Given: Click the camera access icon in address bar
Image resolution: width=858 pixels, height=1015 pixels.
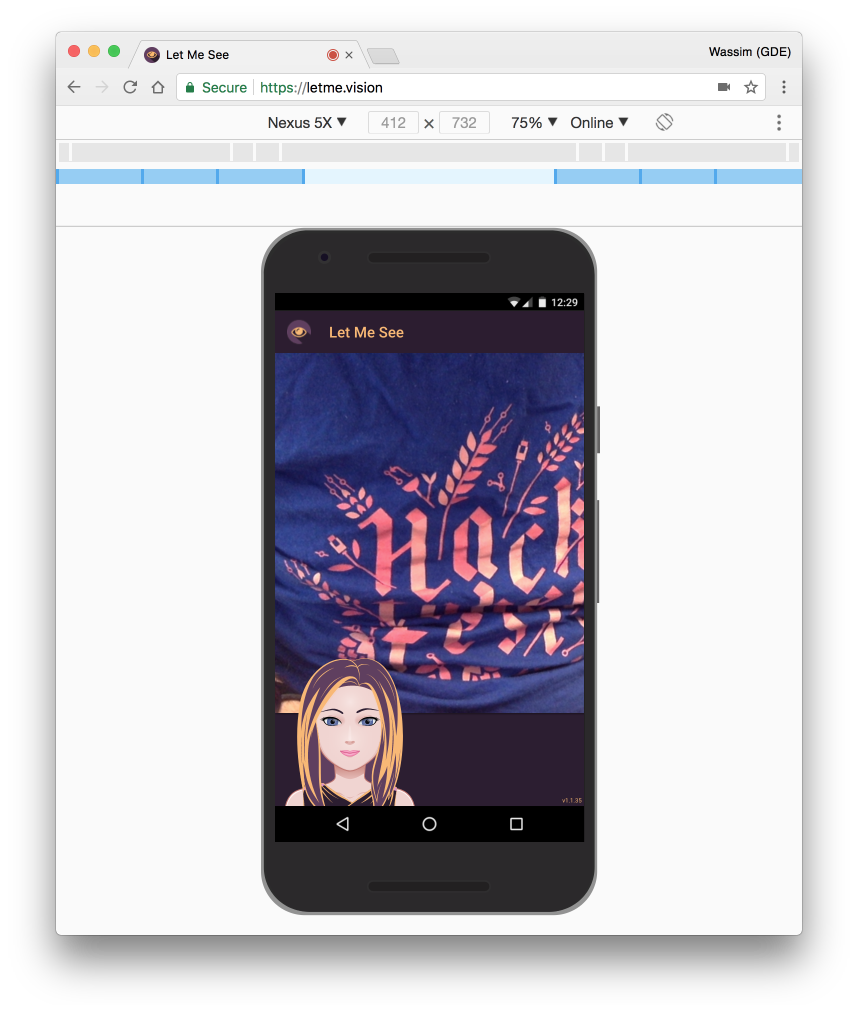Looking at the screenshot, I should click(724, 87).
